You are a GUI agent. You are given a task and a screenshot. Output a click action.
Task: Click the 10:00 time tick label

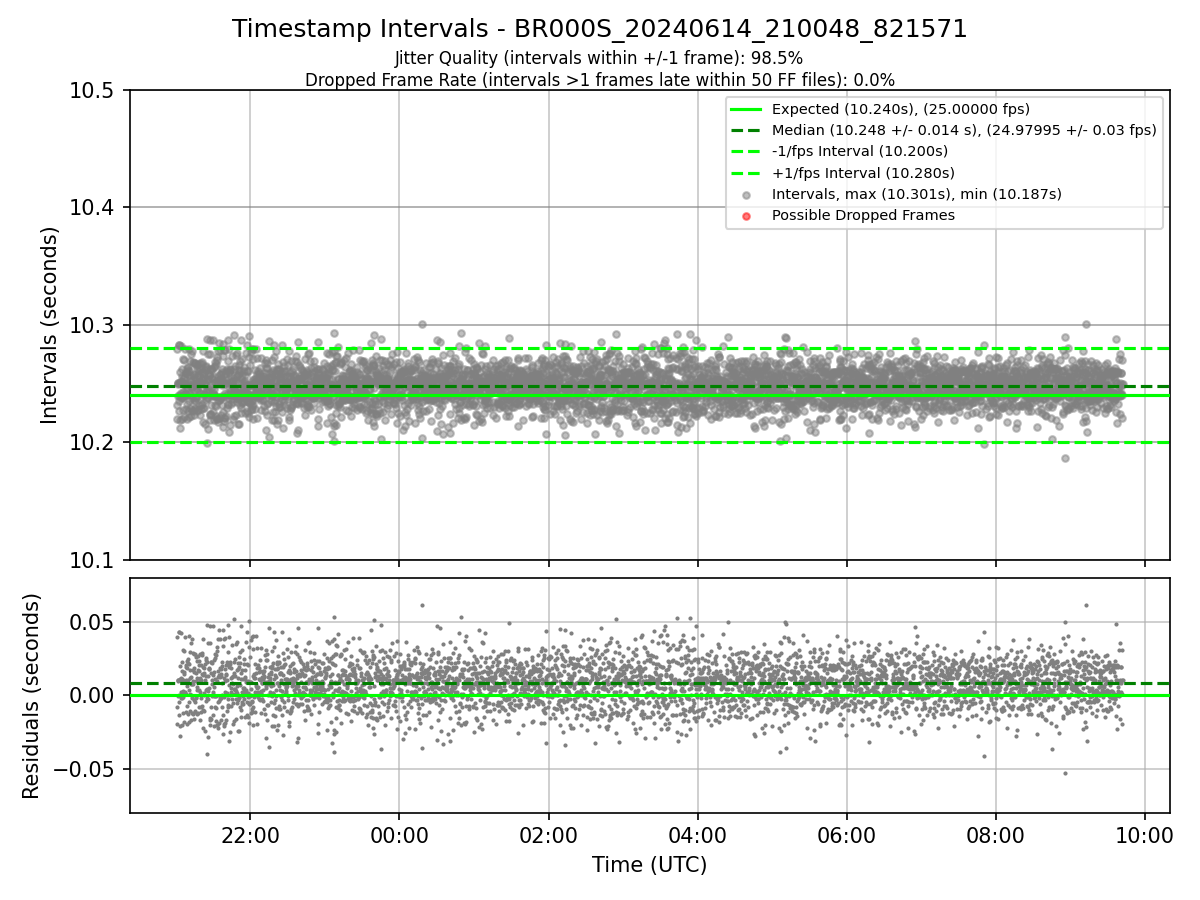(x=1145, y=835)
